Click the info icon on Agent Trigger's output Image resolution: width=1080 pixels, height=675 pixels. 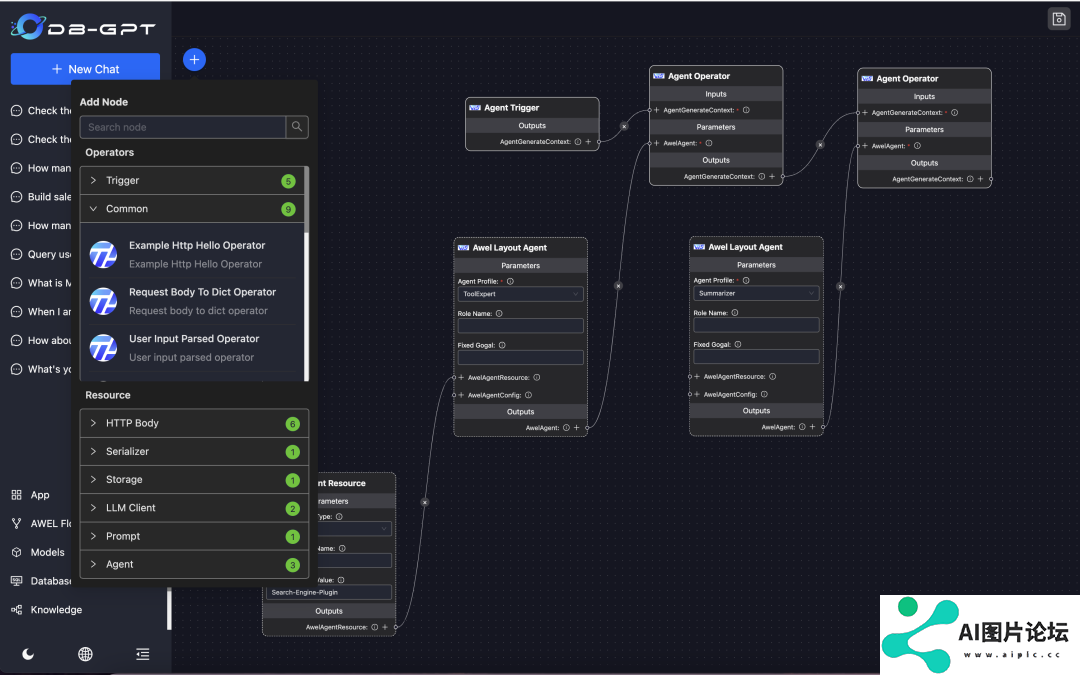coord(578,142)
